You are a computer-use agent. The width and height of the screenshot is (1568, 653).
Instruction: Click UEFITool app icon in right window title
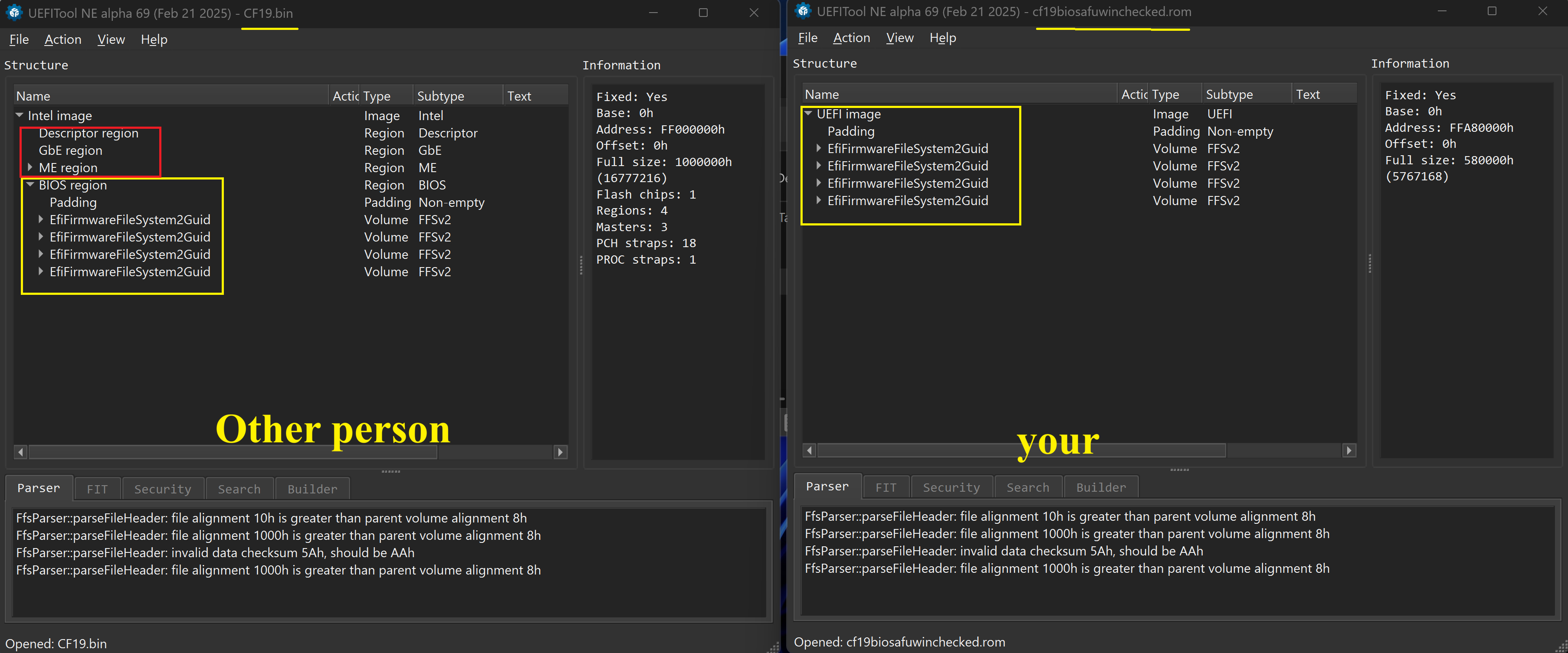pyautogui.click(x=803, y=11)
